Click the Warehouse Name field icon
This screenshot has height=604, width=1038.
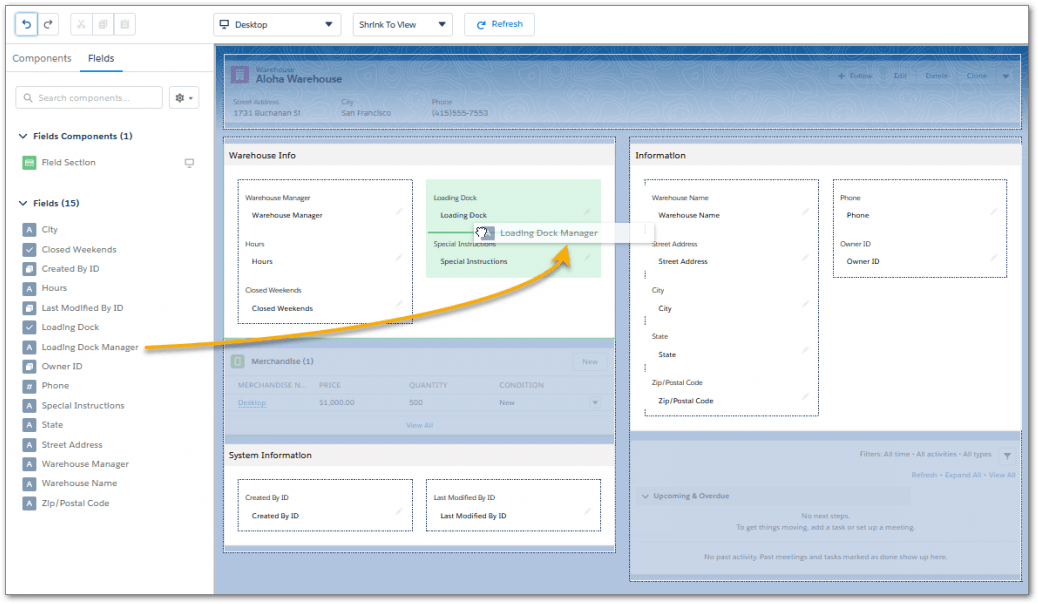coord(29,483)
